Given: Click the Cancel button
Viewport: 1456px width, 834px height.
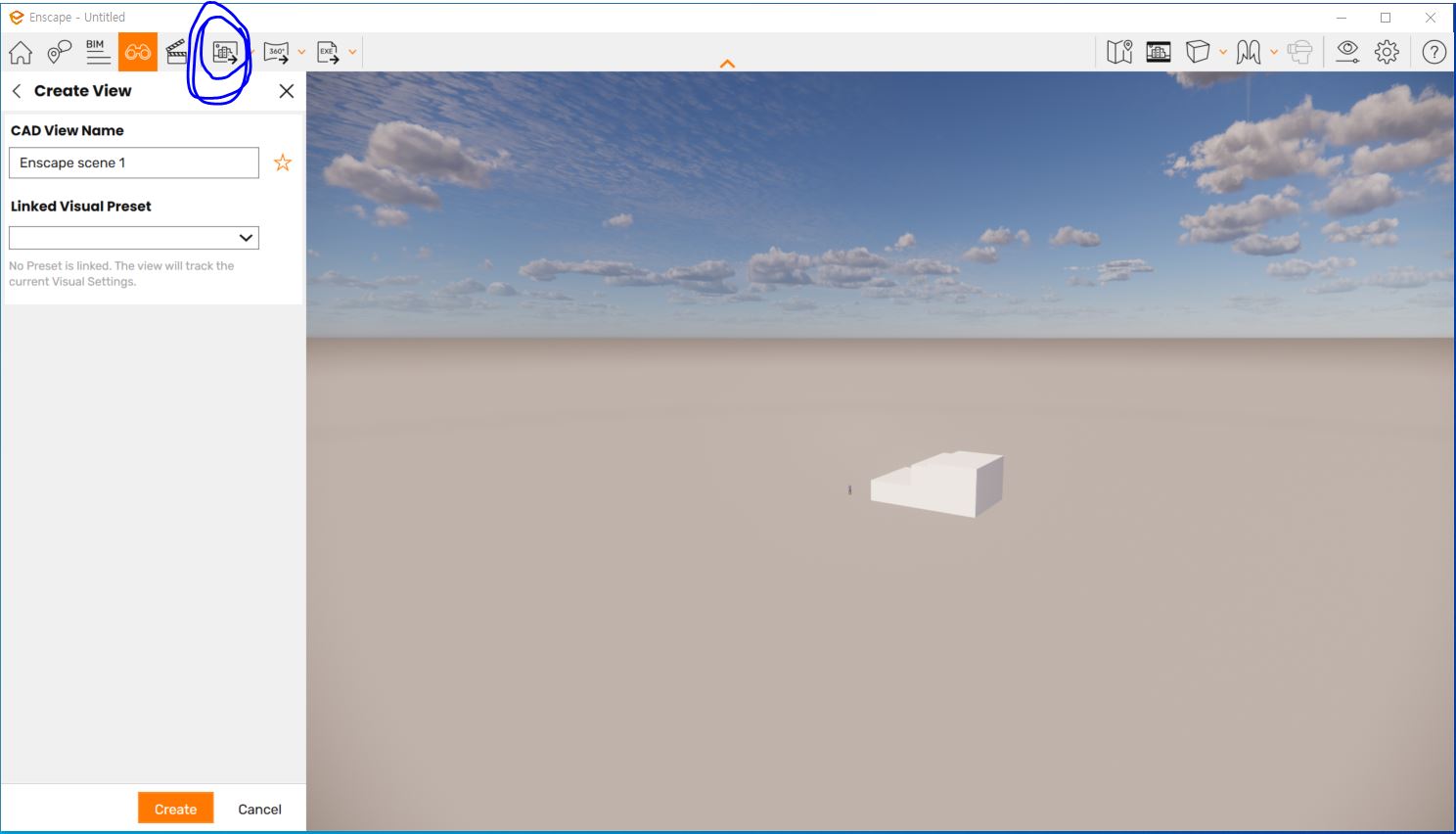Looking at the screenshot, I should point(259,809).
